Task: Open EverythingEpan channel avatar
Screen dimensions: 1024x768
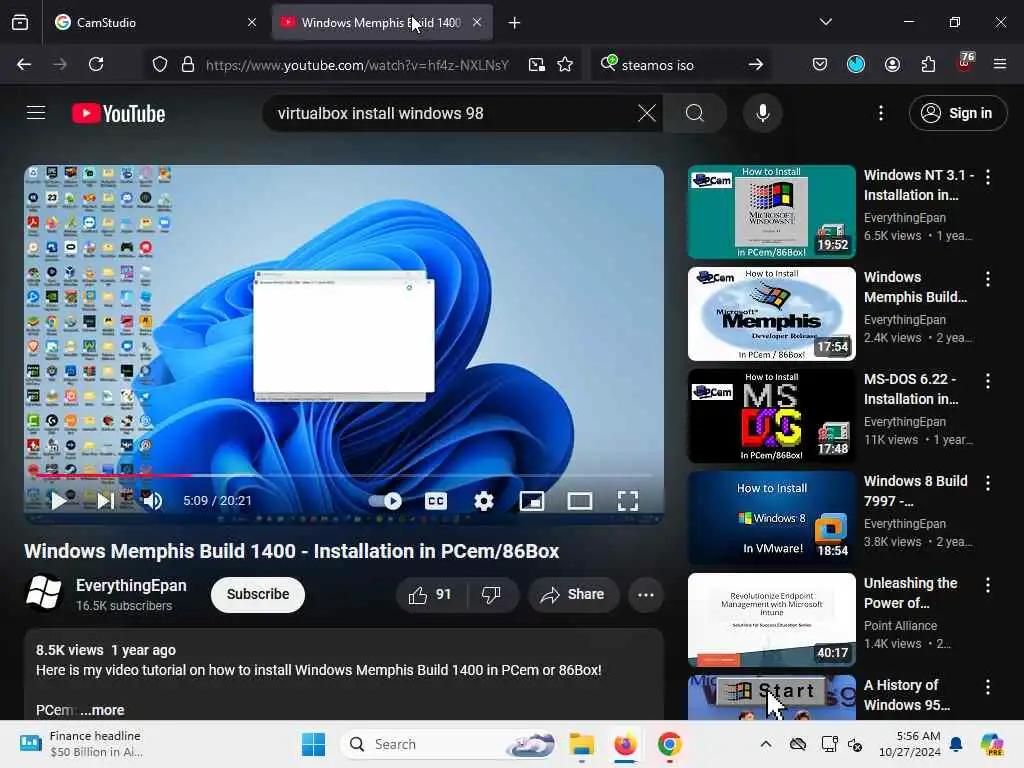Action: pos(44,593)
